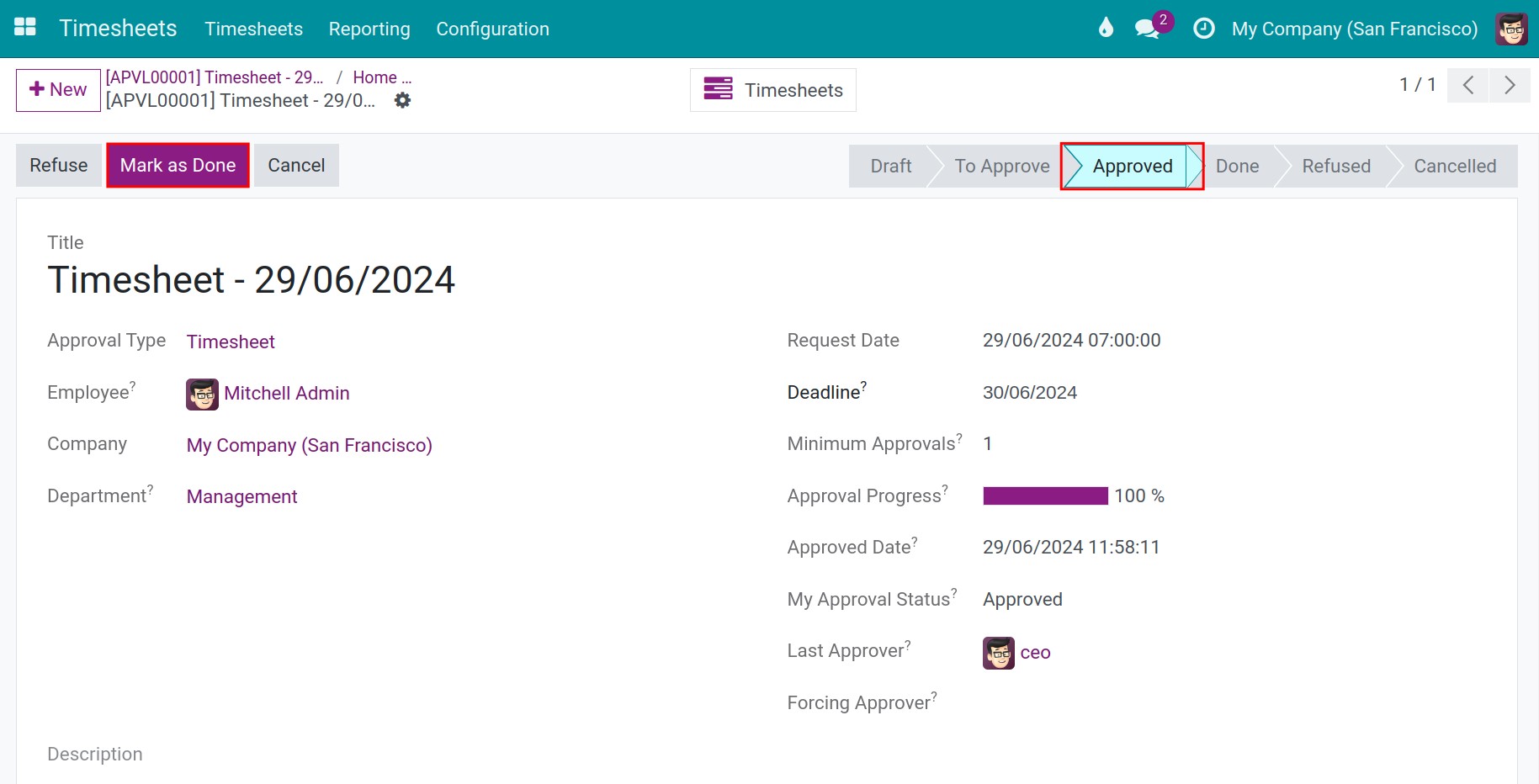Open the Timesheet approval type link
This screenshot has height=784, width=1539.
231,342
